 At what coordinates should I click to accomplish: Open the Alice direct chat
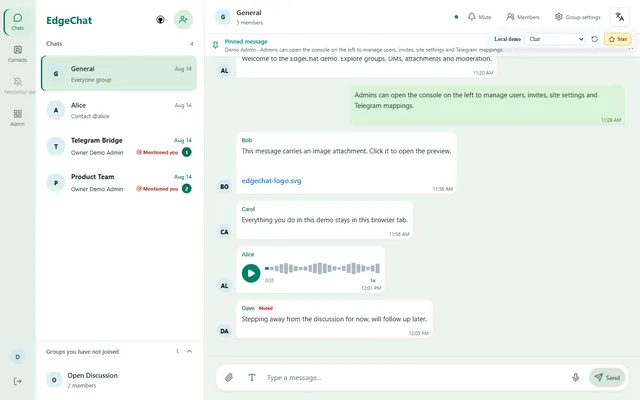click(x=119, y=110)
